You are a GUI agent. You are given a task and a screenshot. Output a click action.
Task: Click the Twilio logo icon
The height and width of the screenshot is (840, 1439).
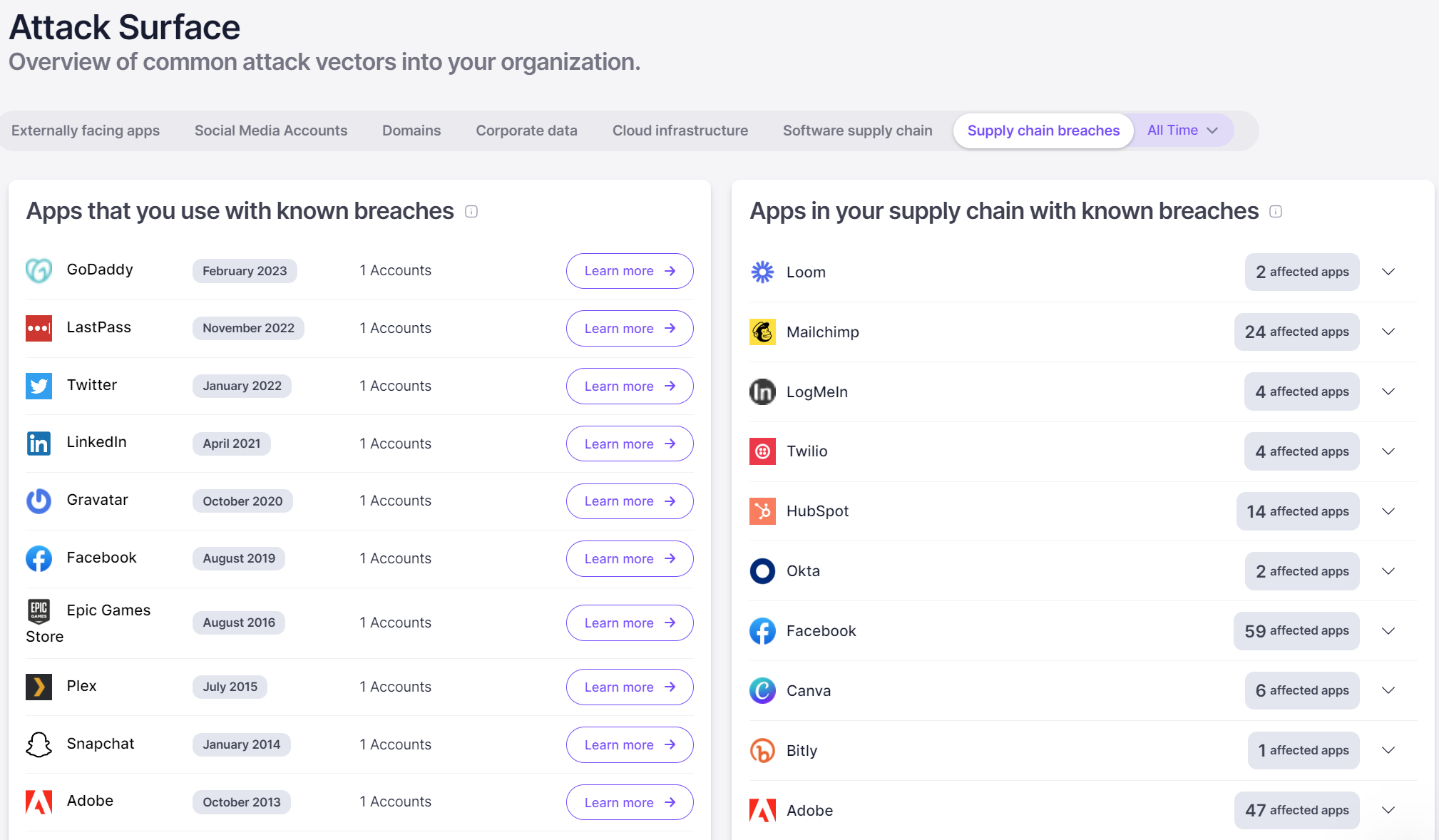pyautogui.click(x=762, y=451)
